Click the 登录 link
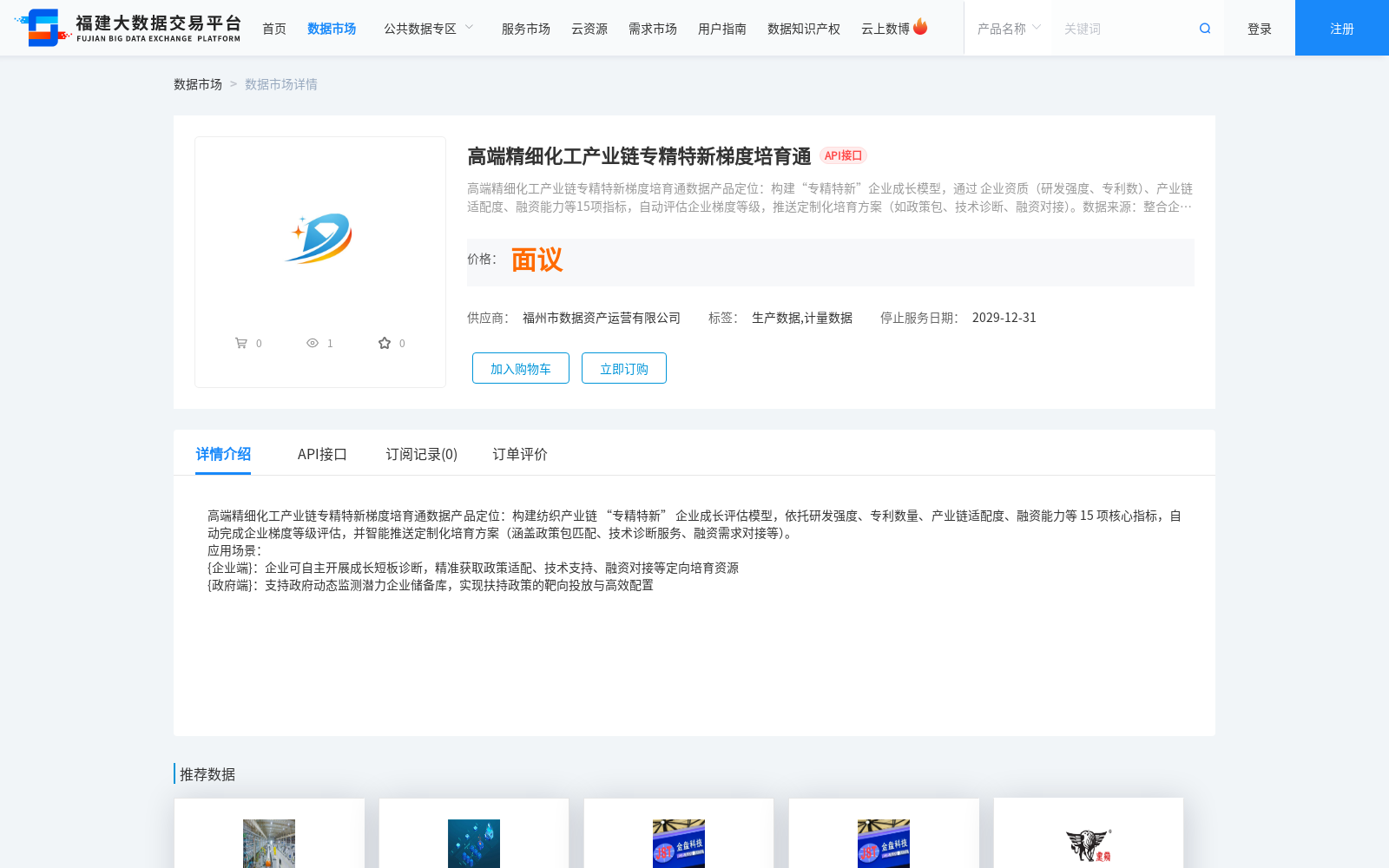The width and height of the screenshot is (1389, 868). click(1260, 29)
